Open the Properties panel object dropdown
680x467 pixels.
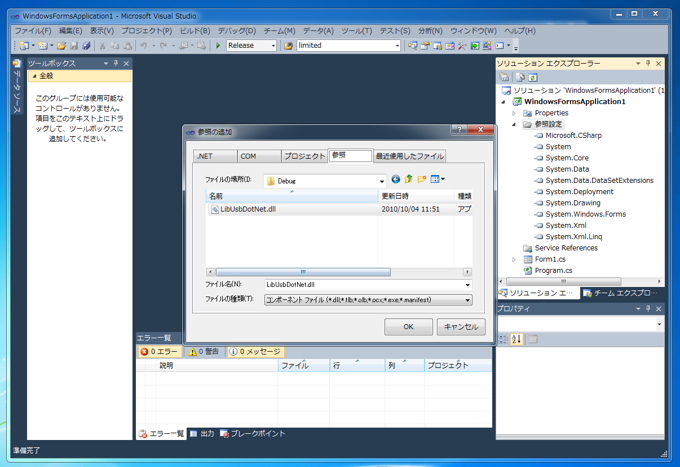tap(659, 324)
